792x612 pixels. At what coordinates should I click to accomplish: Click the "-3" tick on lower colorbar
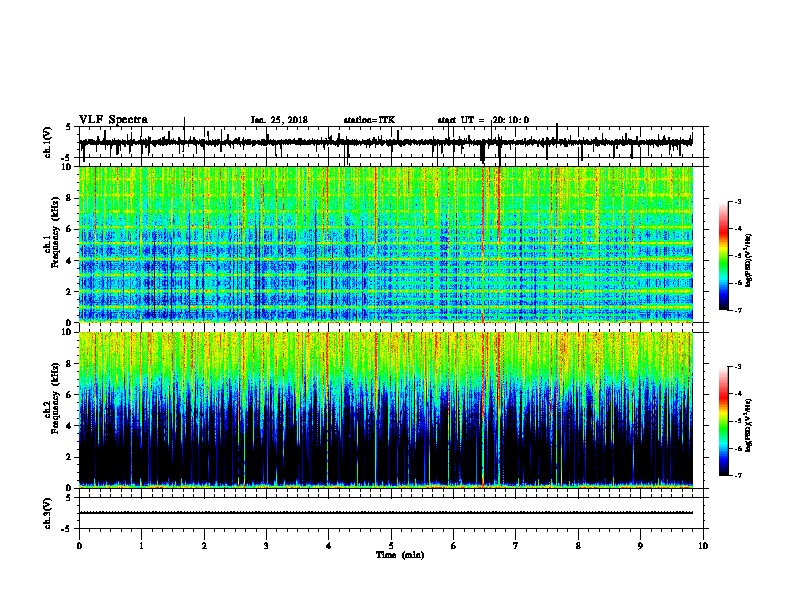737,367
